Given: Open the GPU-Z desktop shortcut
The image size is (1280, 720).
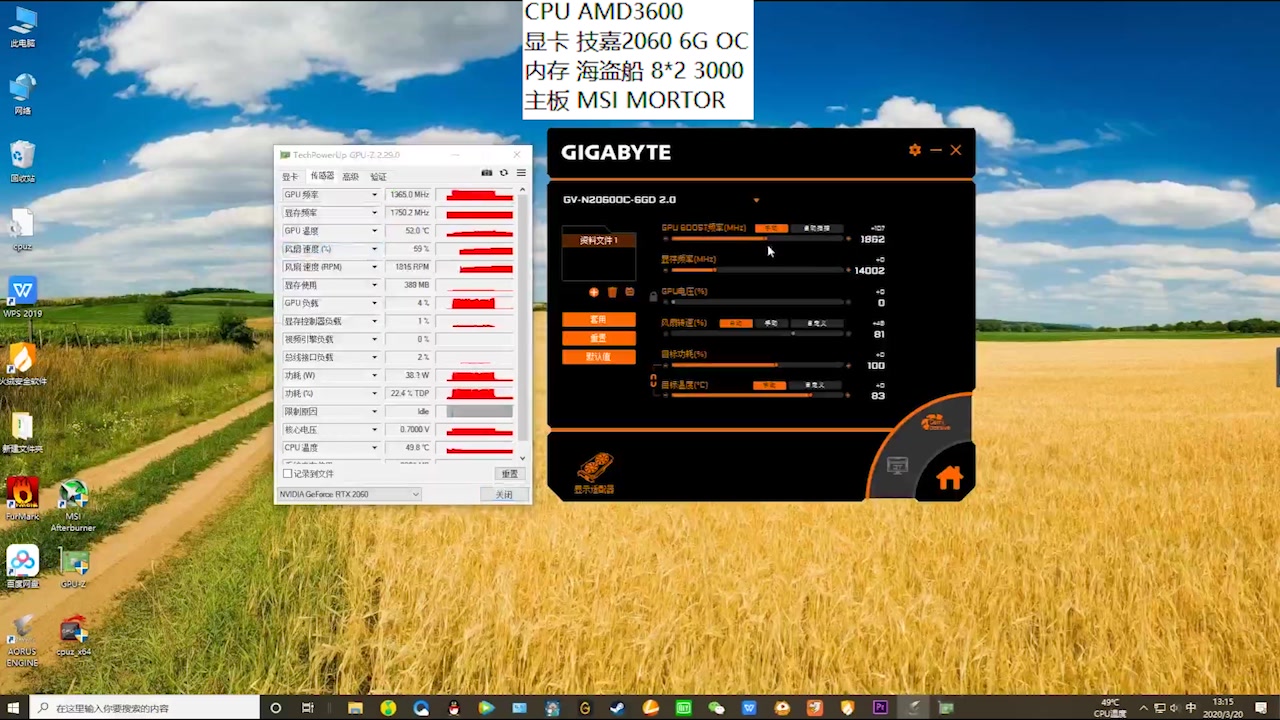Looking at the screenshot, I should click(x=73, y=568).
